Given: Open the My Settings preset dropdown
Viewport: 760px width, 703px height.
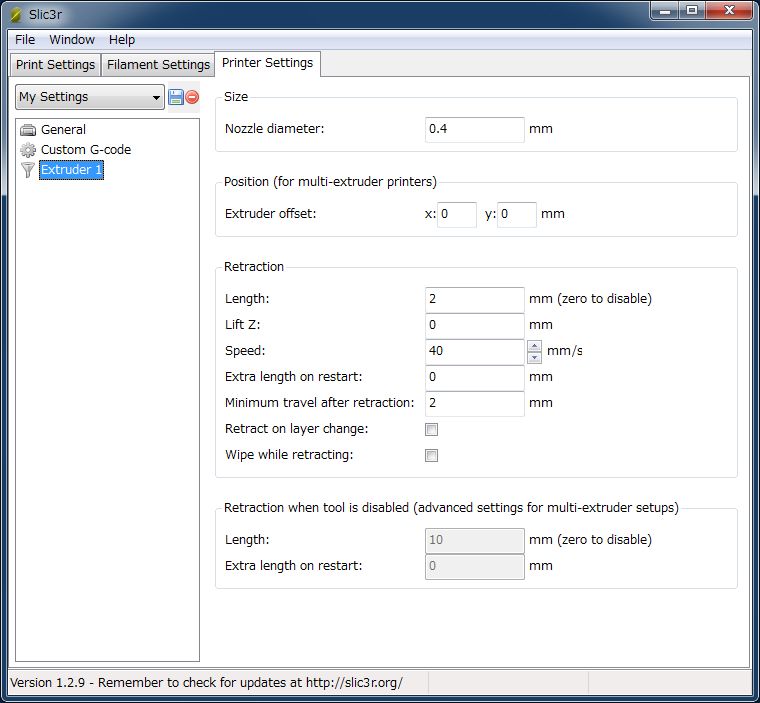Looking at the screenshot, I should [x=90, y=97].
